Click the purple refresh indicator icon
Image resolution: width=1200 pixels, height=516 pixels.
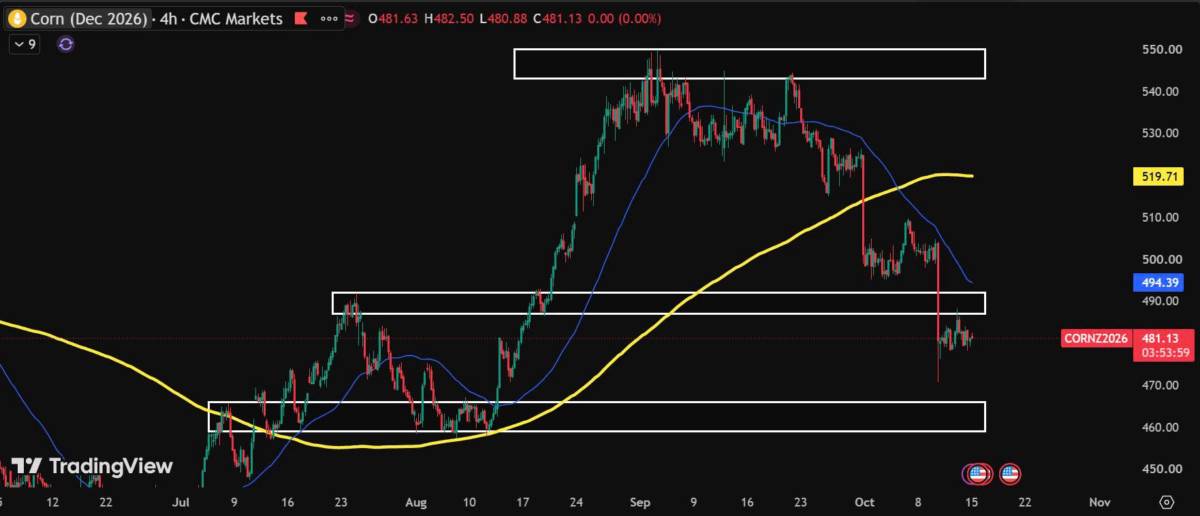pos(66,44)
